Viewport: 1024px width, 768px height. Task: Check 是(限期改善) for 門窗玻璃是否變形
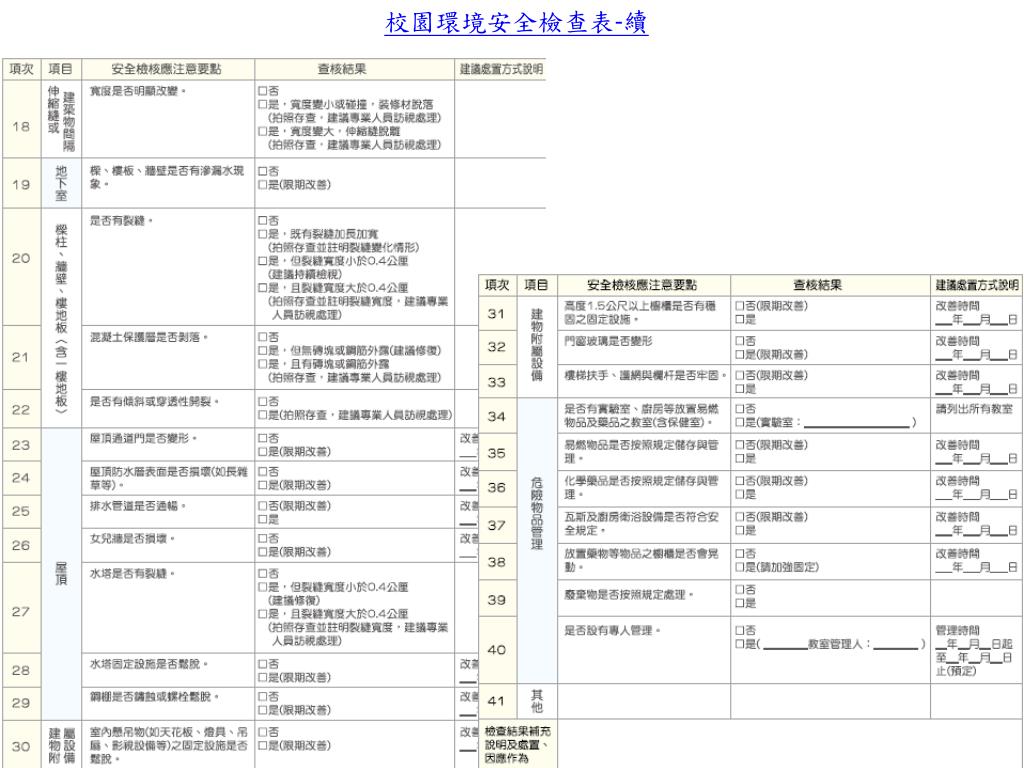tap(740, 355)
